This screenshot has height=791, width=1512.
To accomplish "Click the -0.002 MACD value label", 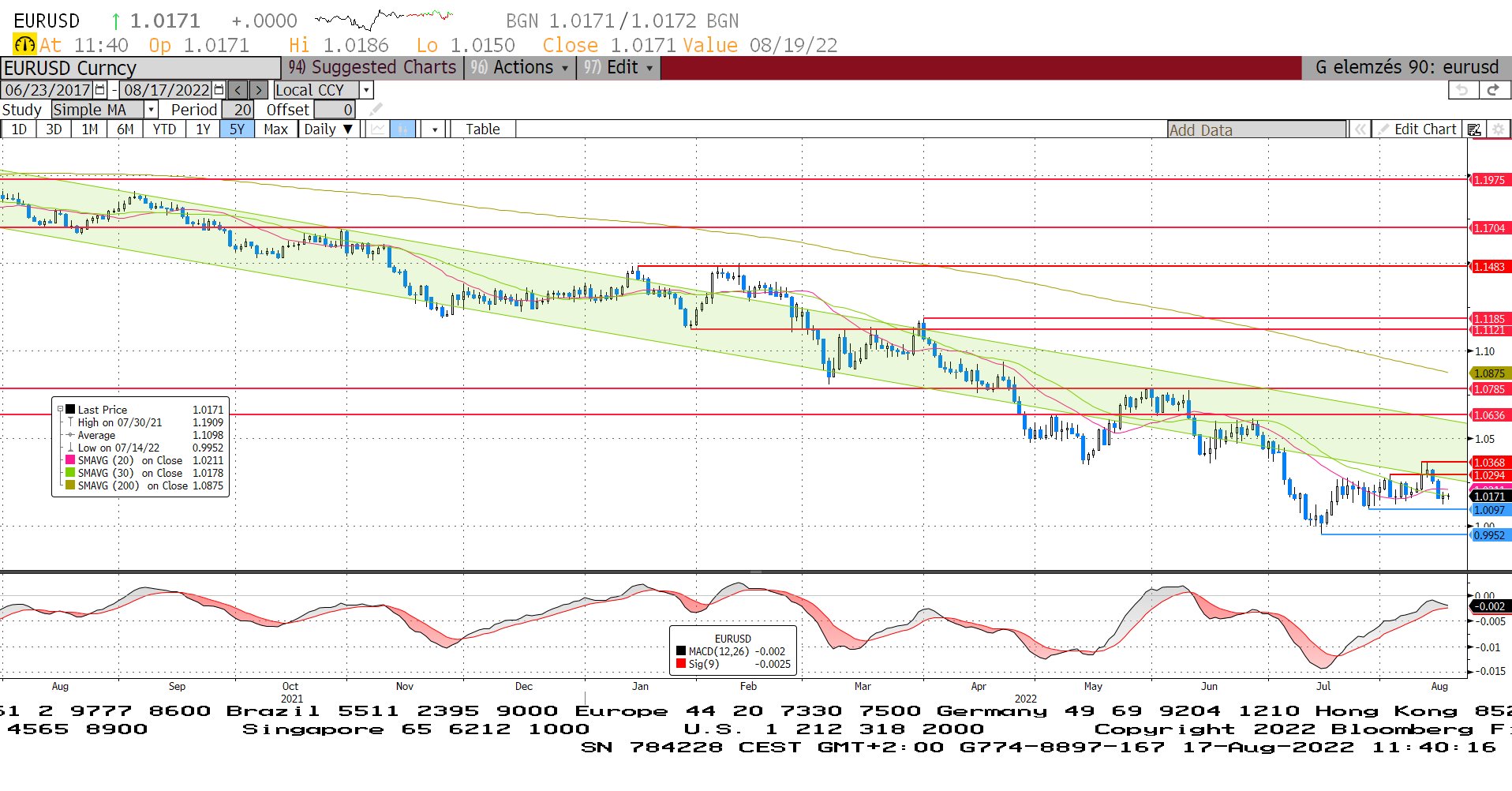I will pos(1491,606).
